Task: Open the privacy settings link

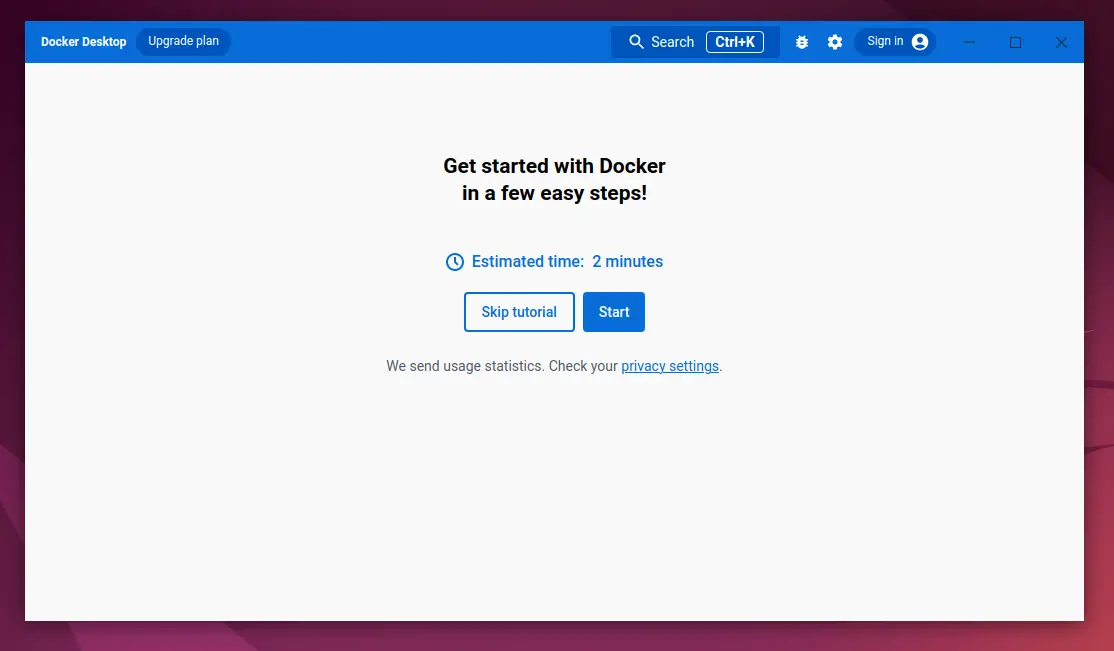Action: (x=670, y=366)
